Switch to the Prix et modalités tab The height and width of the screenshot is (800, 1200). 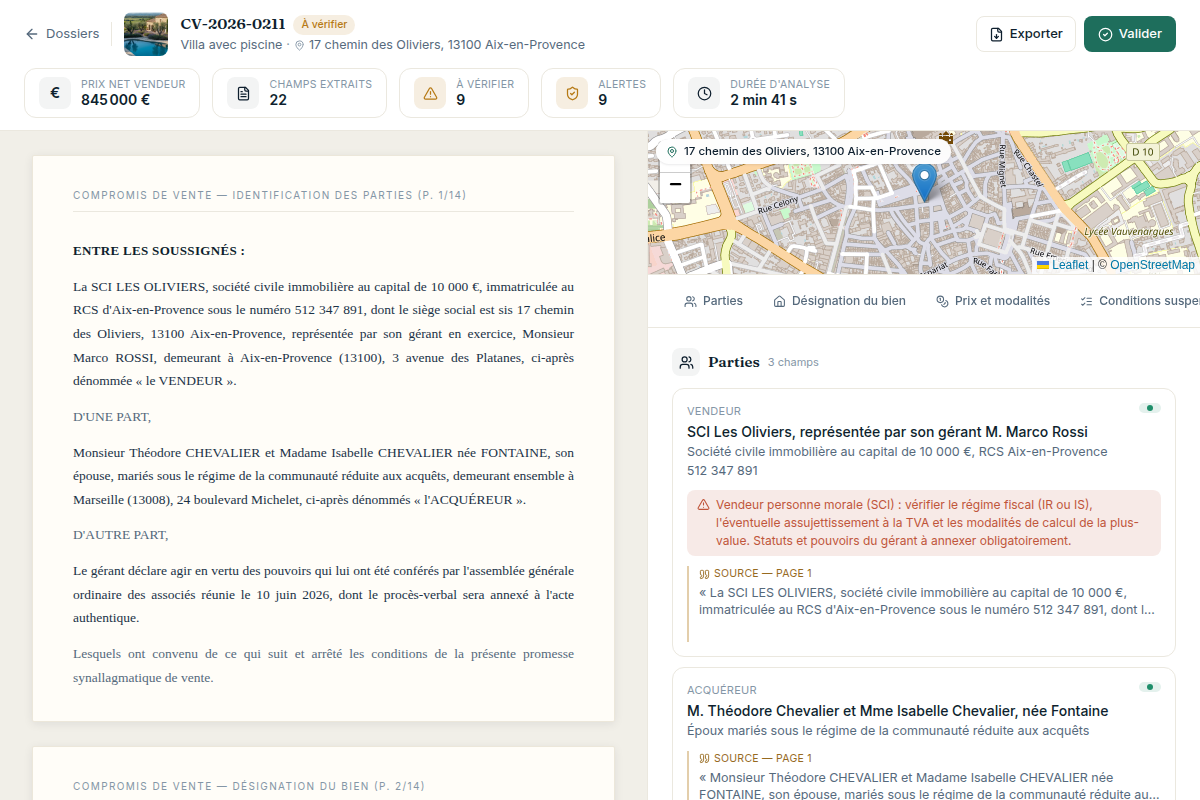992,301
